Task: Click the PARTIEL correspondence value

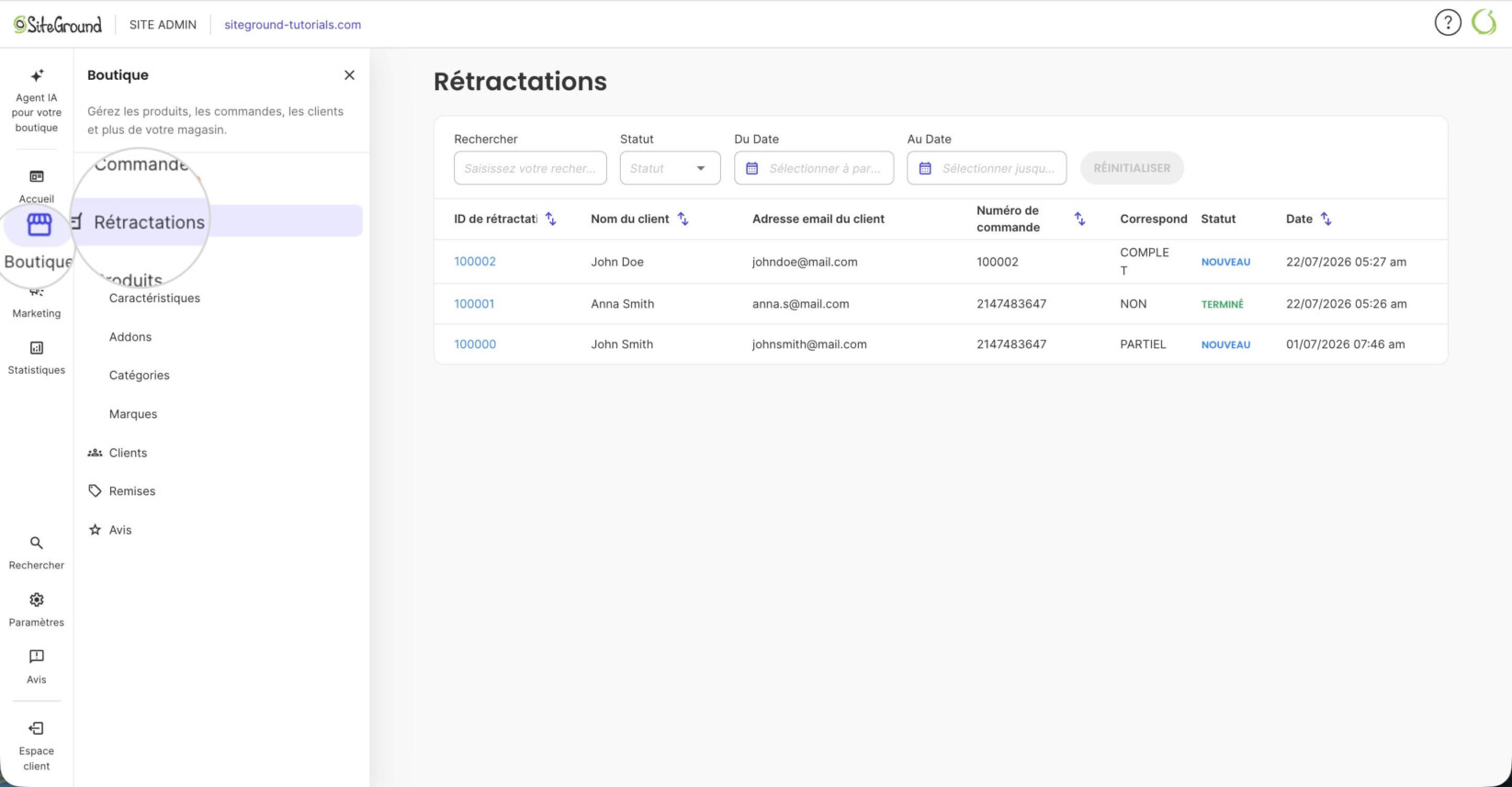Action: click(x=1143, y=344)
